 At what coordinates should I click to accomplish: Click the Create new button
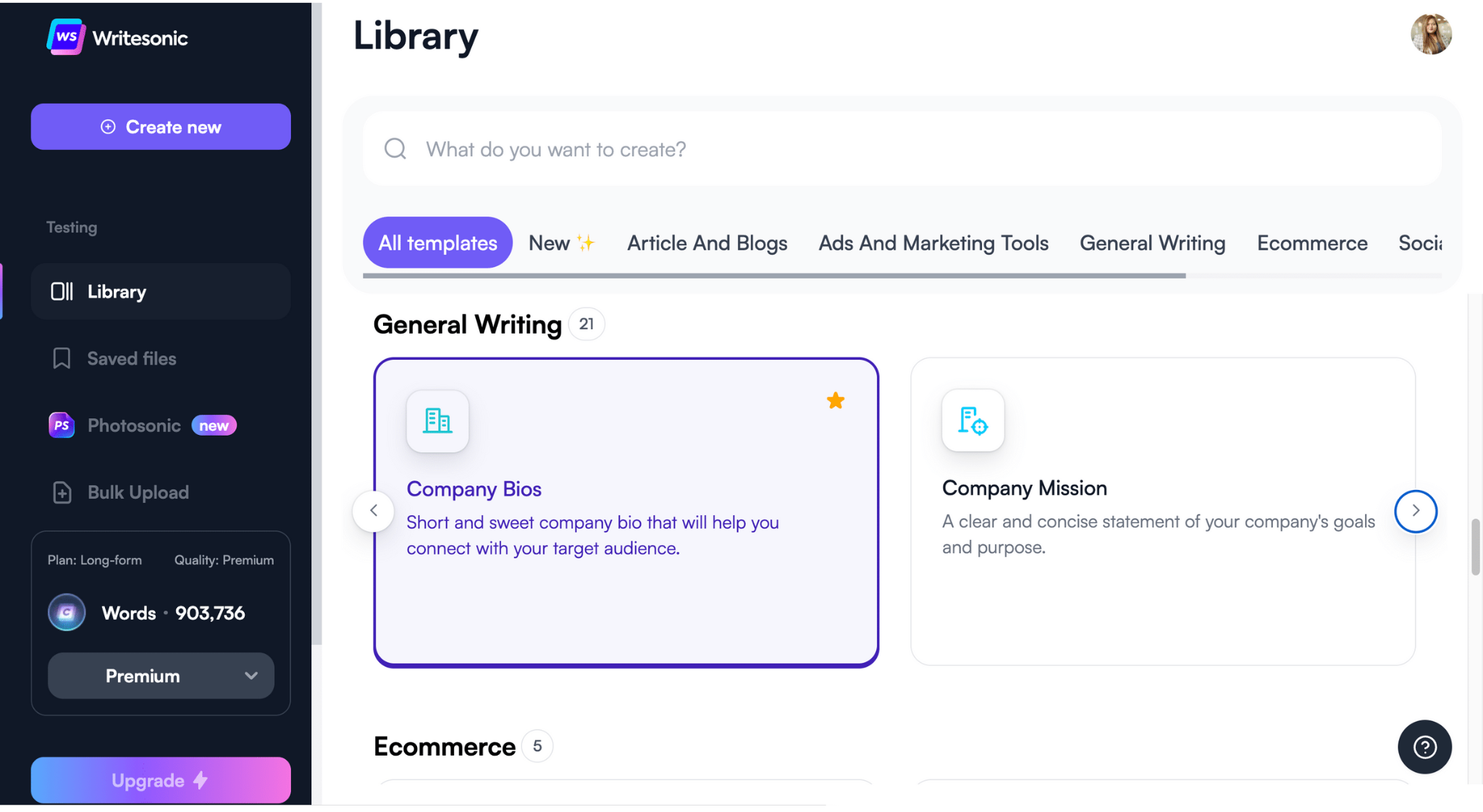click(161, 127)
